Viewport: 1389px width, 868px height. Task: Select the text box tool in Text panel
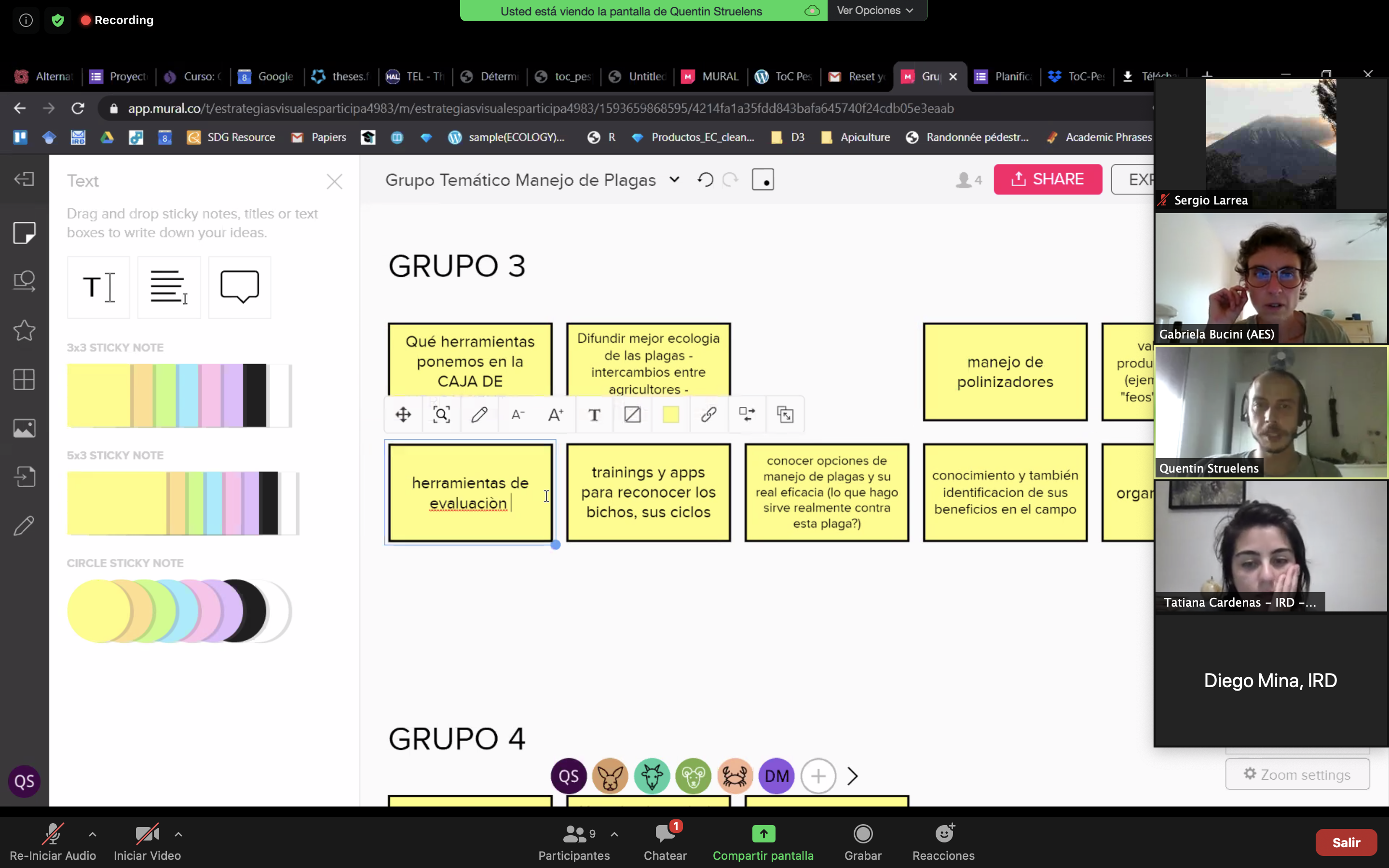(169, 287)
